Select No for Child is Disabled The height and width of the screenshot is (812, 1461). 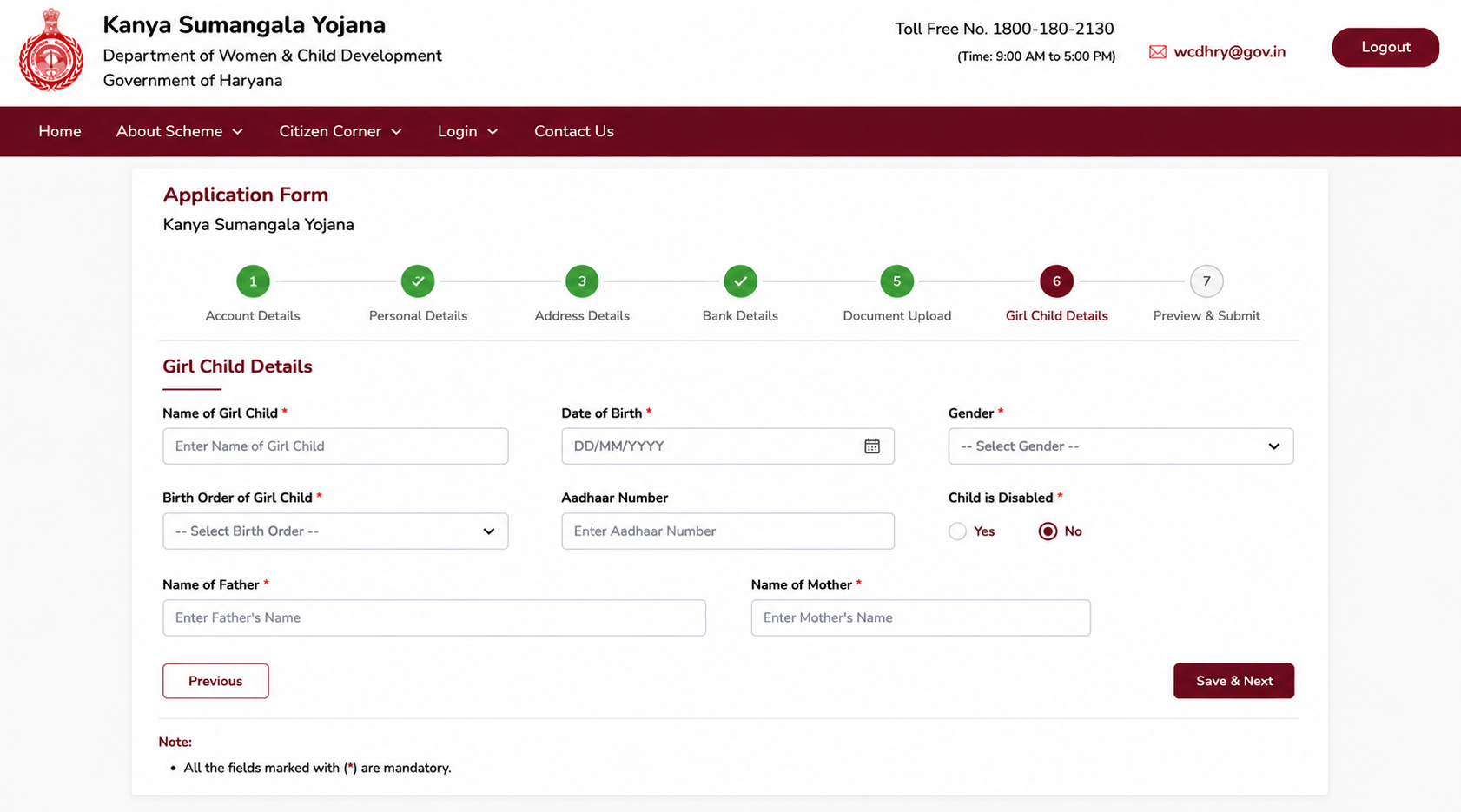1048,531
